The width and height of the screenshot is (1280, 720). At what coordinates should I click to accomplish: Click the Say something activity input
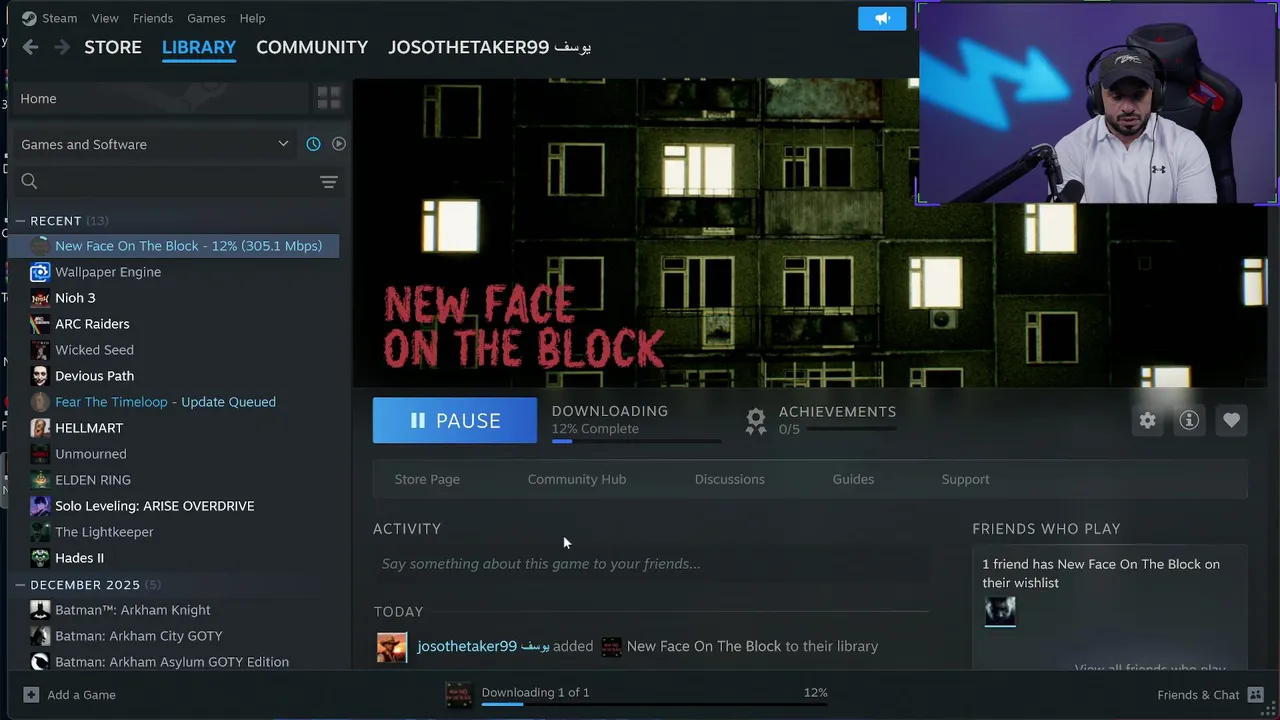(x=651, y=564)
